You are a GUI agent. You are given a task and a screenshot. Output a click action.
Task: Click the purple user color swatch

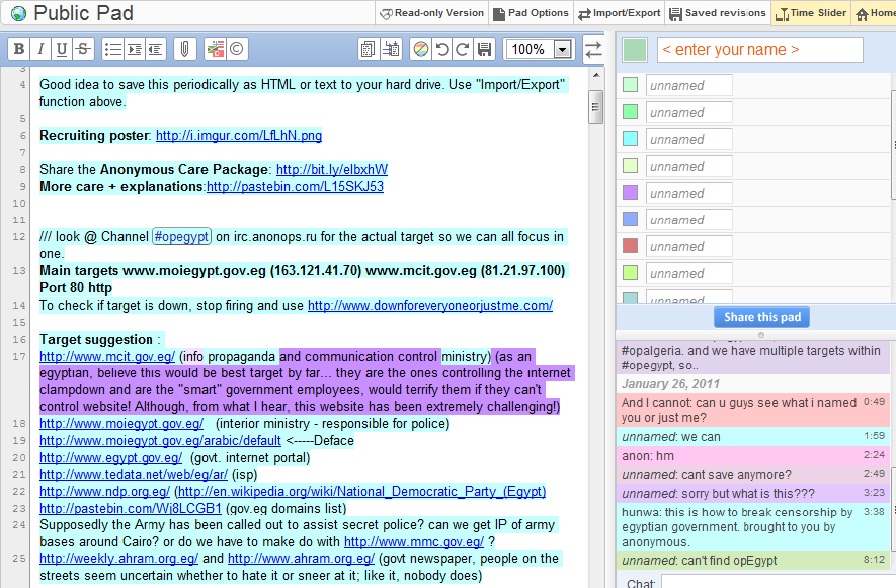click(630, 193)
